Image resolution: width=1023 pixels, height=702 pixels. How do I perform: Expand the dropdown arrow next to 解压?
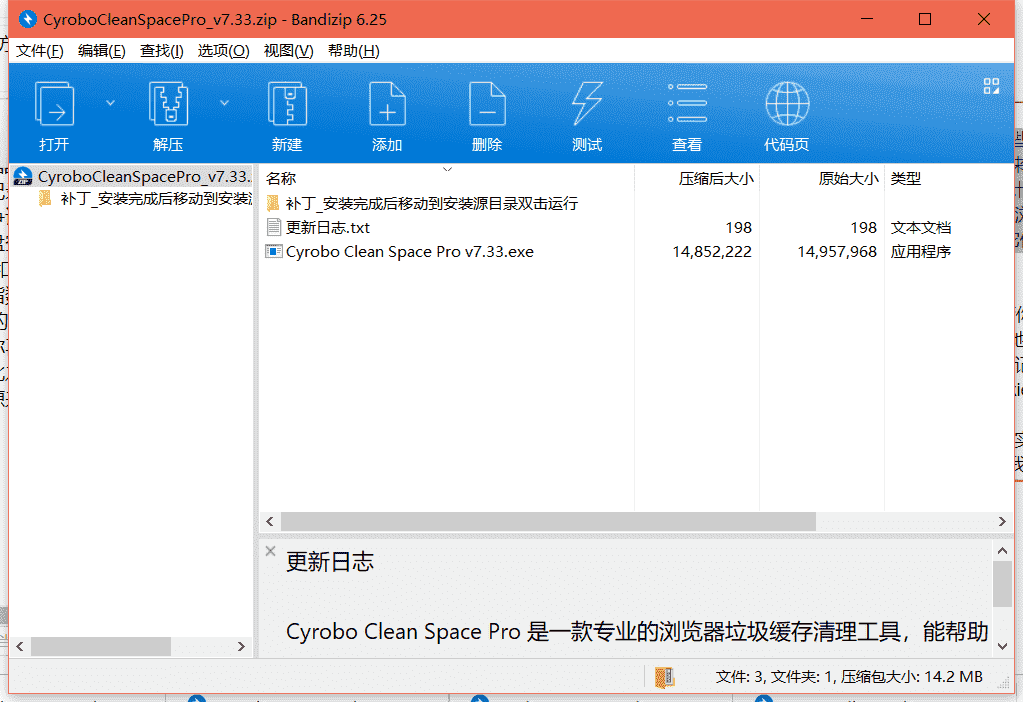pos(224,103)
